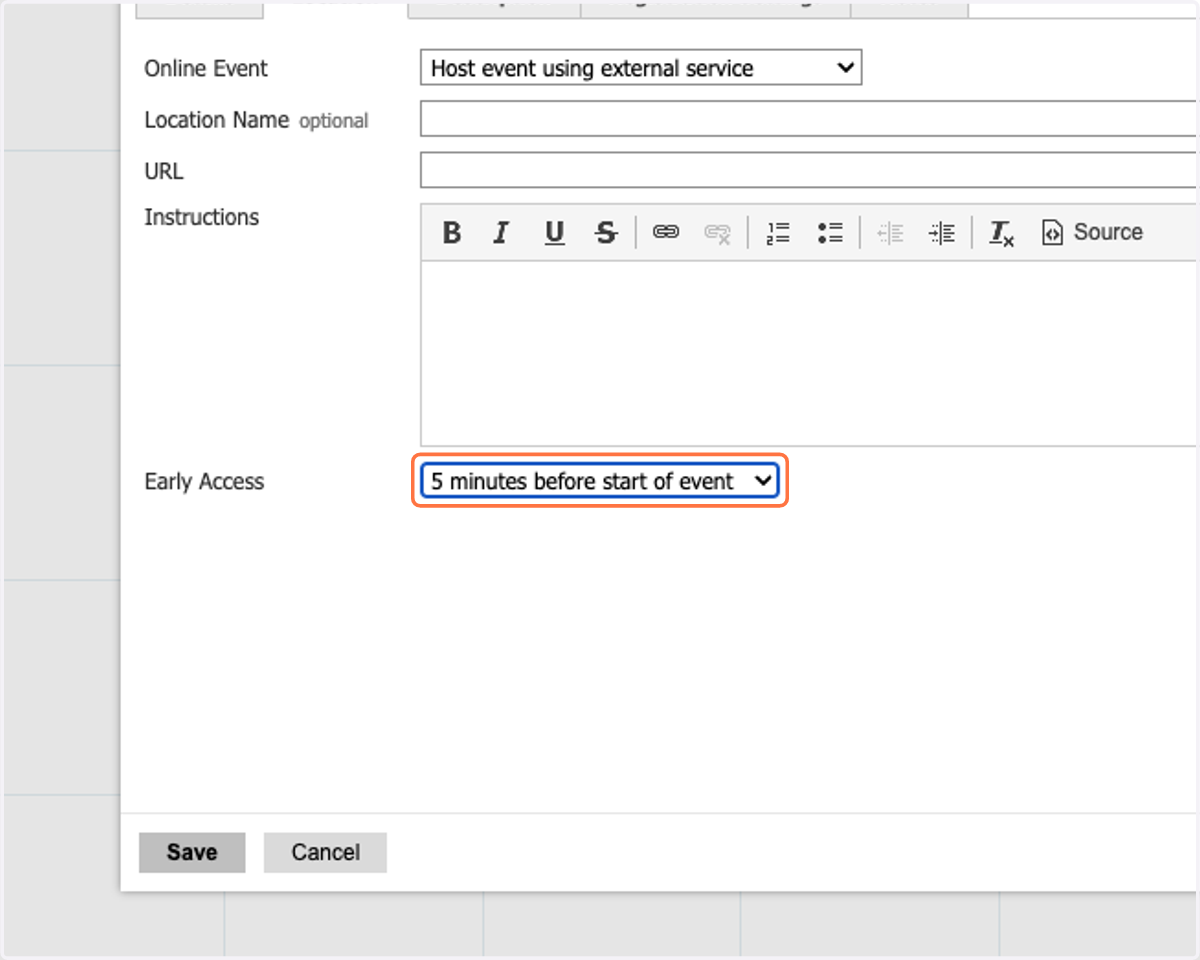Click the URL label
Viewport: 1200px width, 960px height.
pyautogui.click(x=164, y=171)
